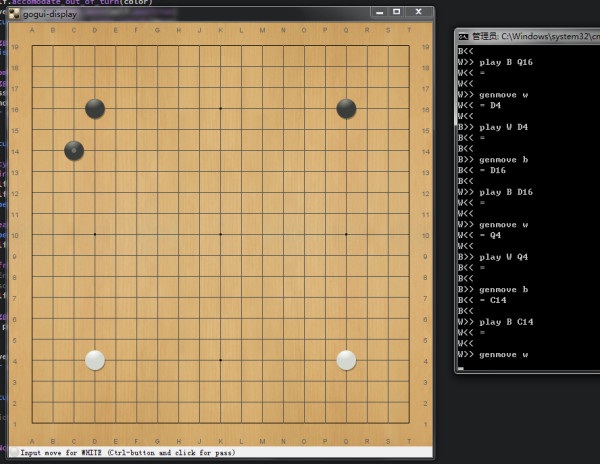Place a stone on the D10 star point
600x464 pixels.
pos(95,234)
